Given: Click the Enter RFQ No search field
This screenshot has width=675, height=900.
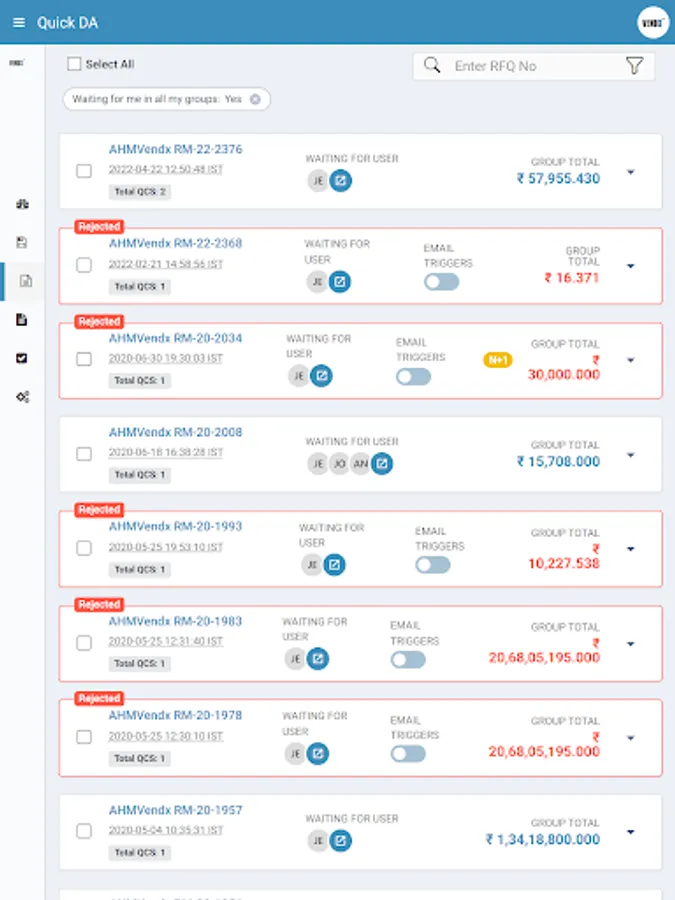Looking at the screenshot, I should coord(530,66).
